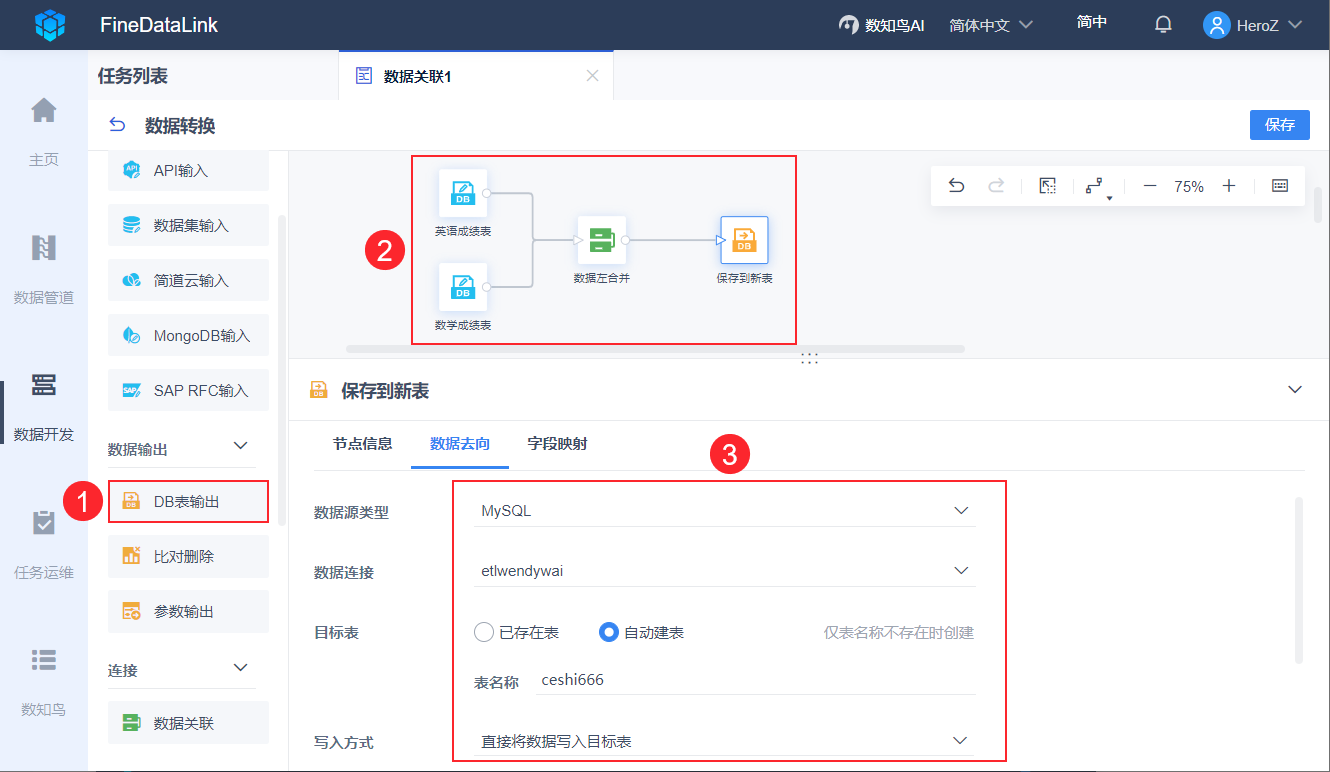
Task: Add a MongoDB输入 operator
Action: 188,335
